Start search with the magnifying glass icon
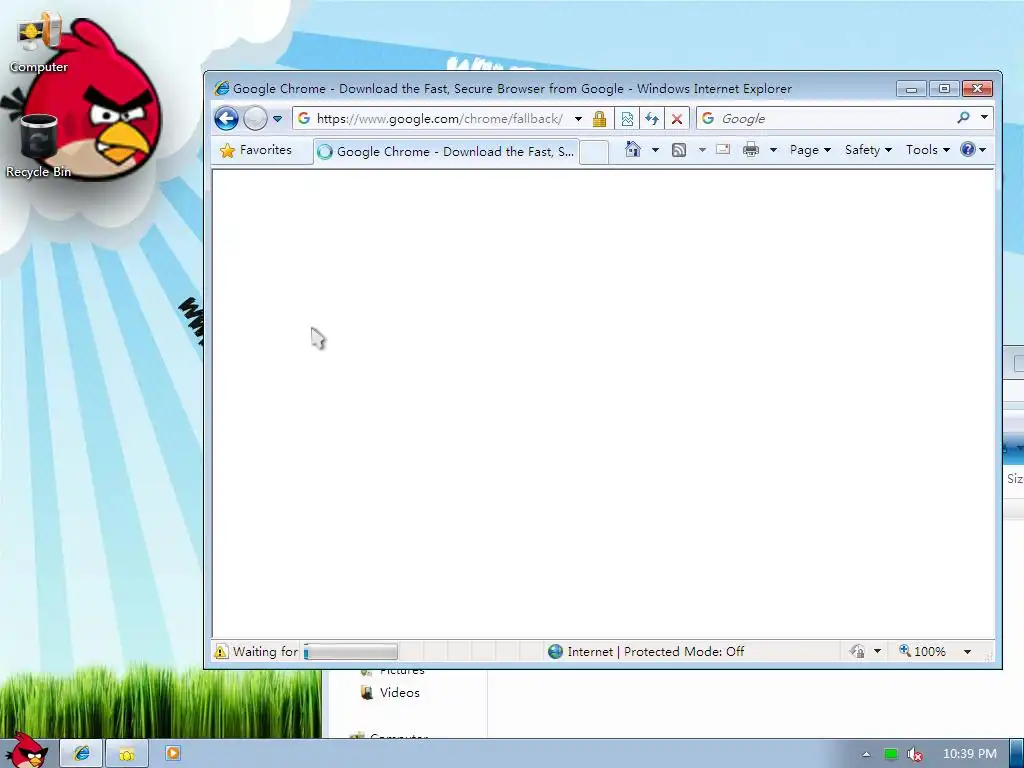 point(963,118)
